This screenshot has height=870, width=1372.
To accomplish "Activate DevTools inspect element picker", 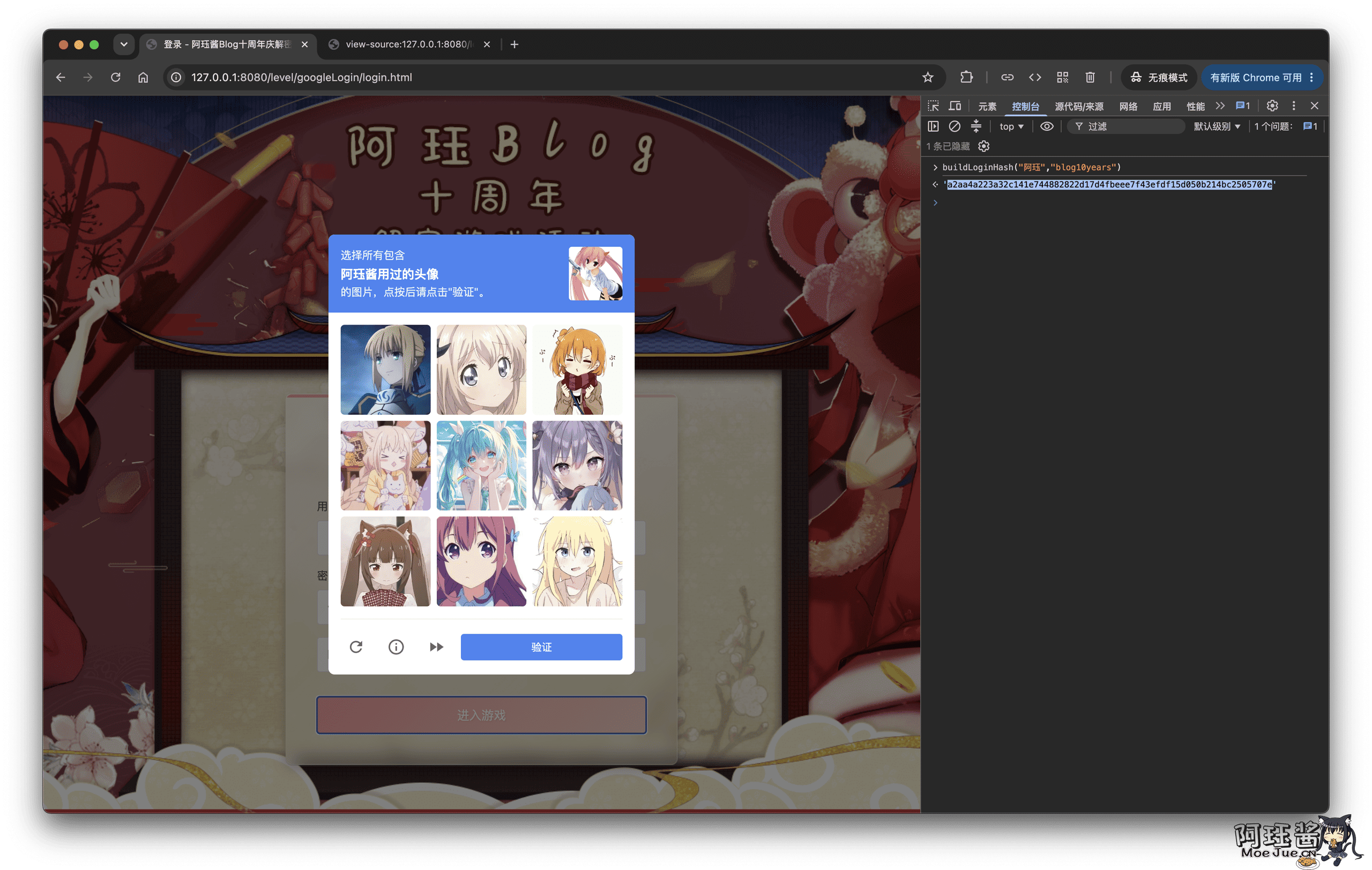I will click(933, 106).
